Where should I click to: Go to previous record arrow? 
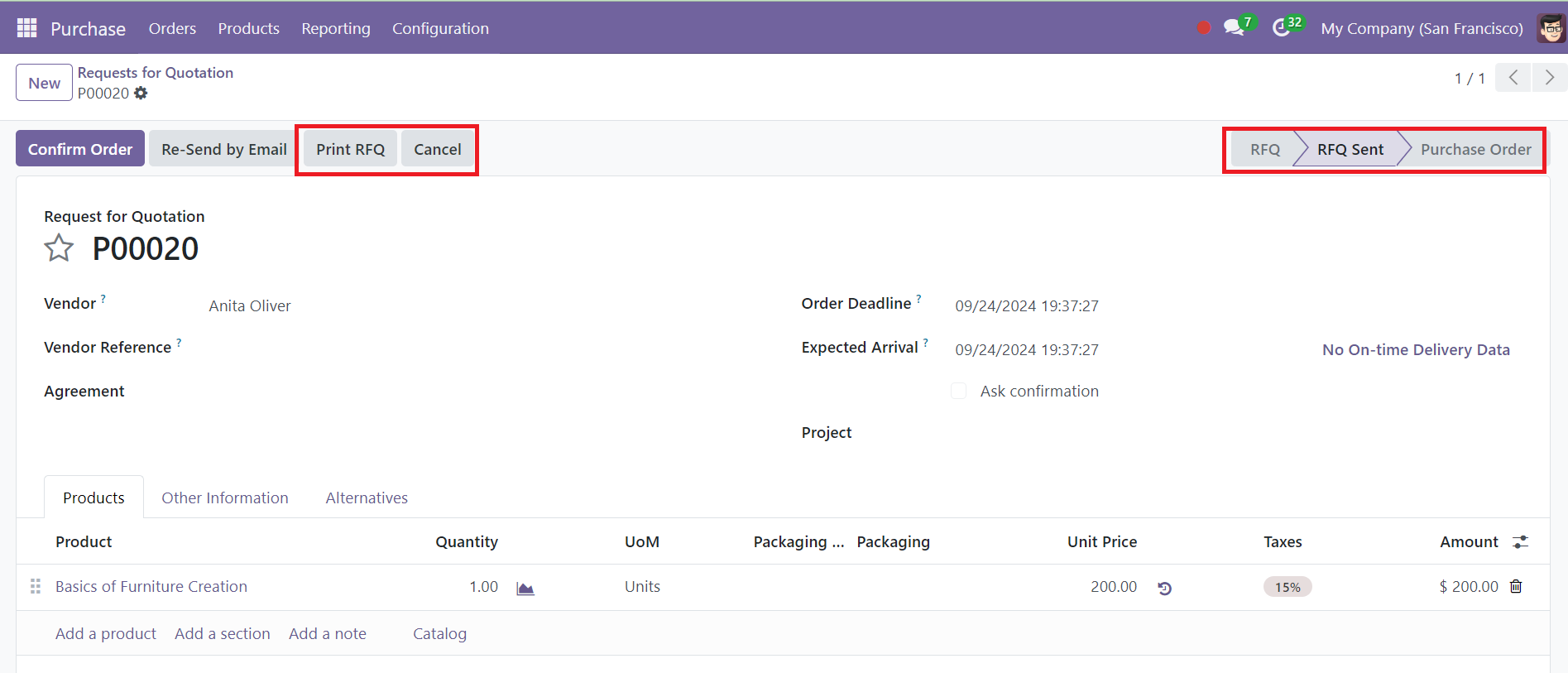(1513, 78)
